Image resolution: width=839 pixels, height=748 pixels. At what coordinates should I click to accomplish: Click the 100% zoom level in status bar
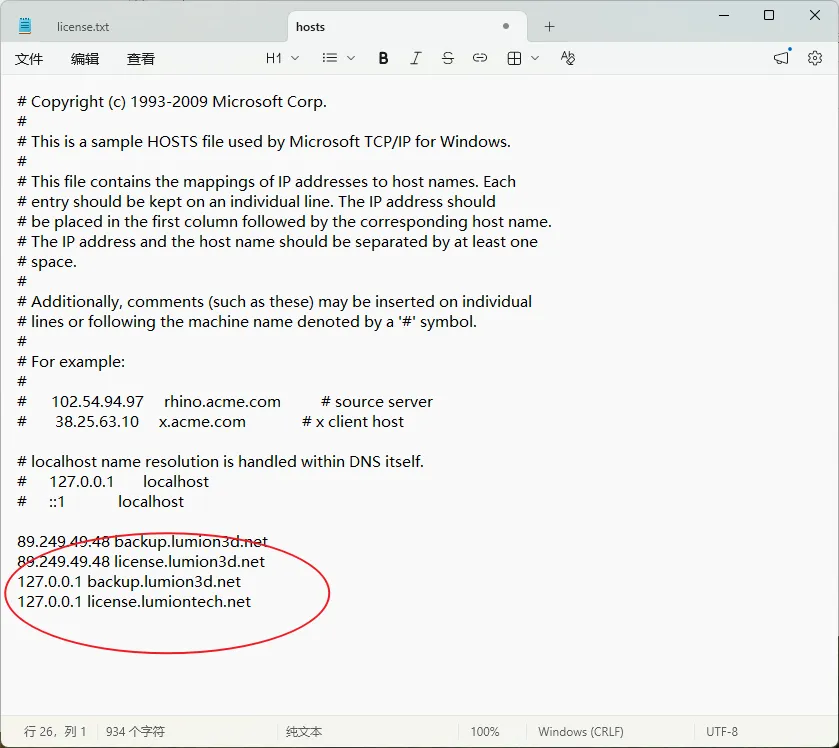pos(485,731)
